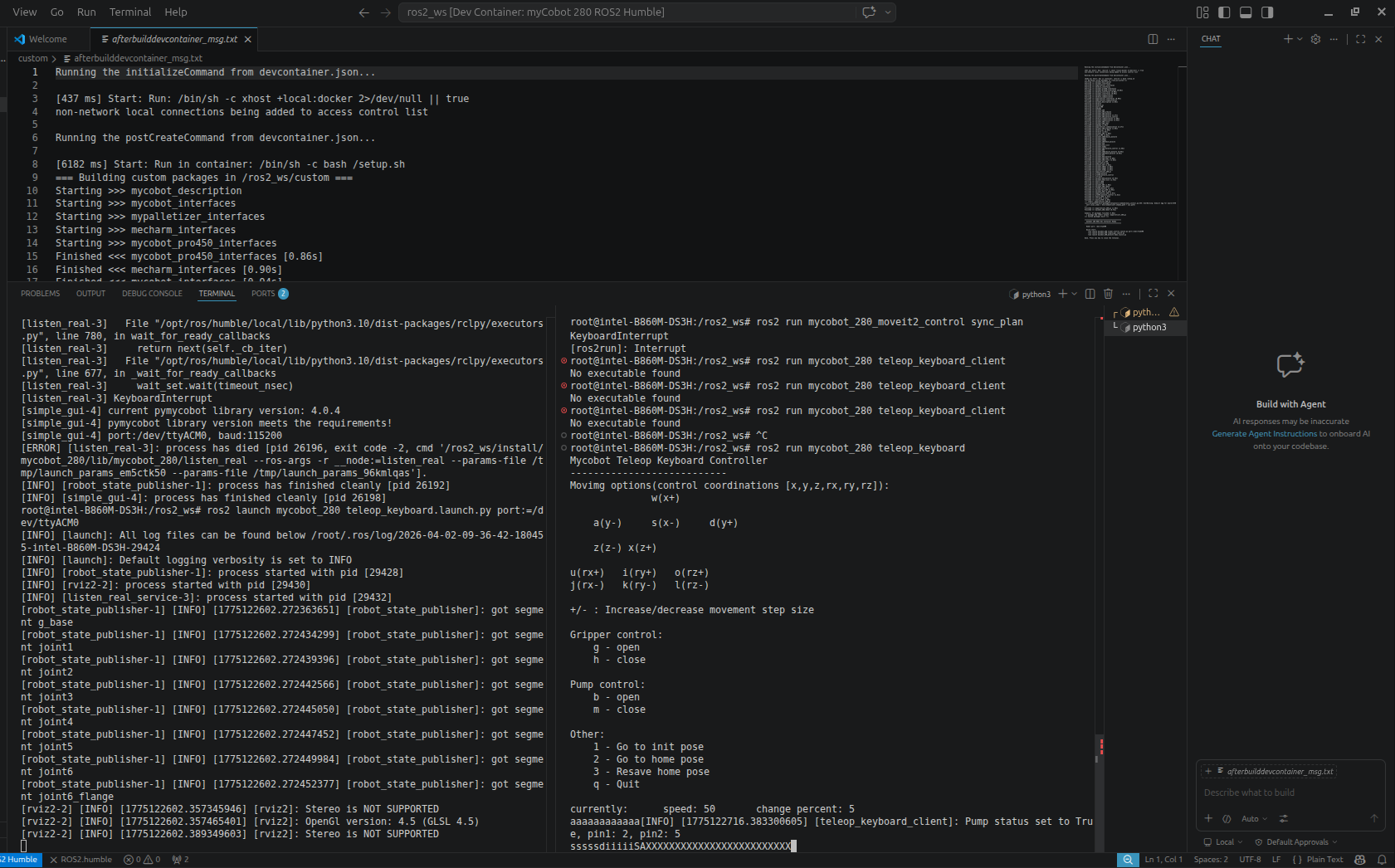Expand the chat dropdown chevron in command center
The image size is (1395, 868).
(888, 12)
